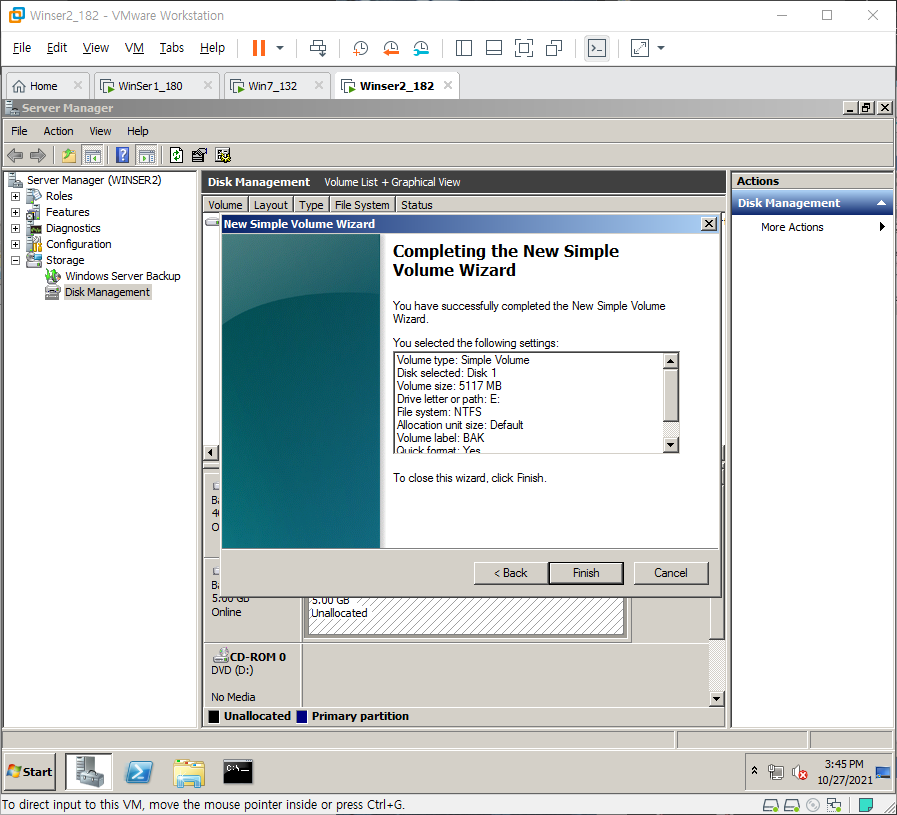The image size is (897, 815).
Task: Toggle the VMware library sidebar
Action: pyautogui.click(x=463, y=48)
